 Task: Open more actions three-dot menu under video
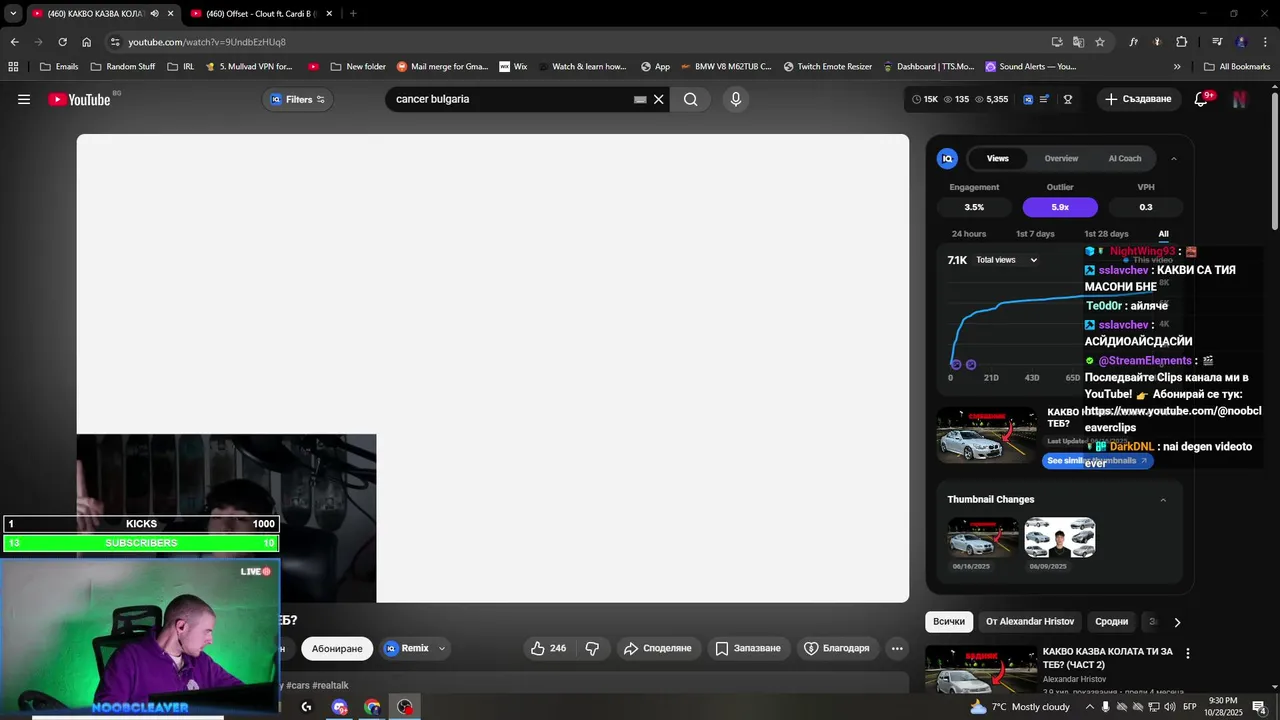point(897,649)
